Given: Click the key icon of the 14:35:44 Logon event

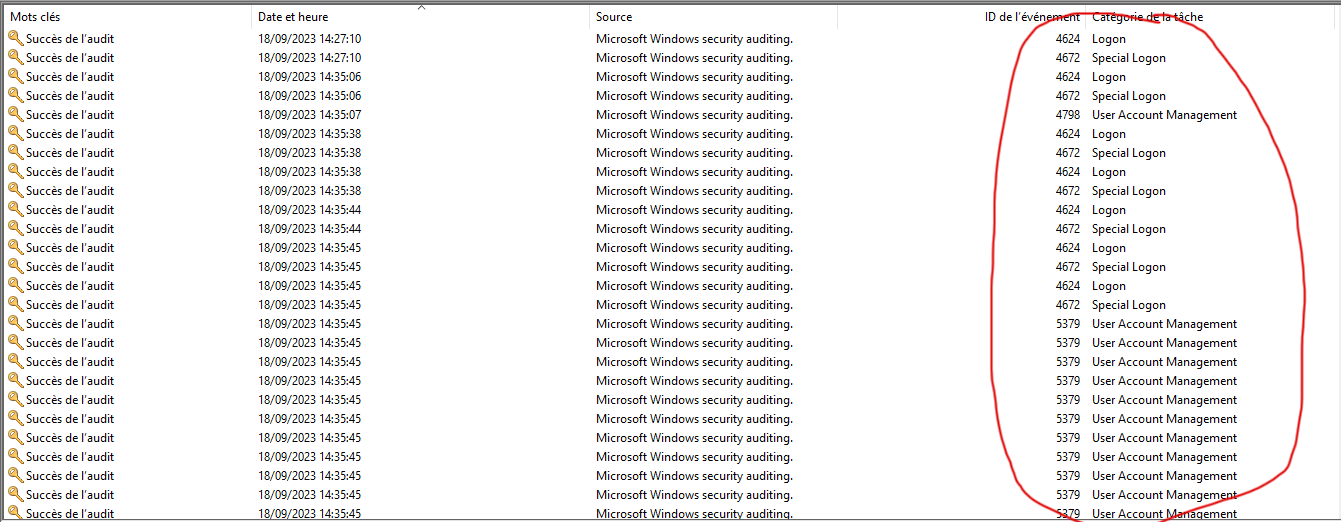Looking at the screenshot, I should point(15,210).
